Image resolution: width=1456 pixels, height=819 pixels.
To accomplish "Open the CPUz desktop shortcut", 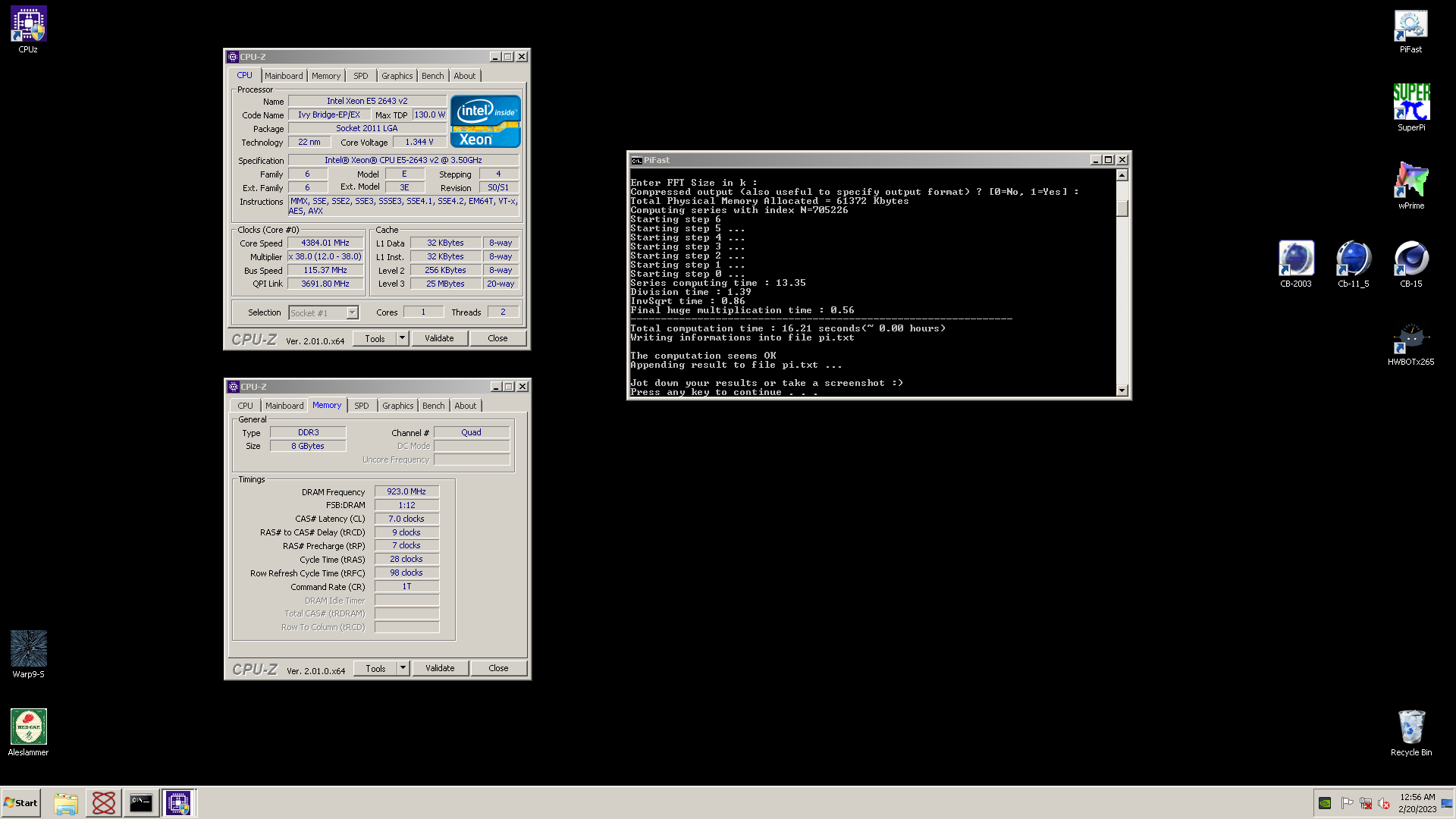I will (28, 30).
